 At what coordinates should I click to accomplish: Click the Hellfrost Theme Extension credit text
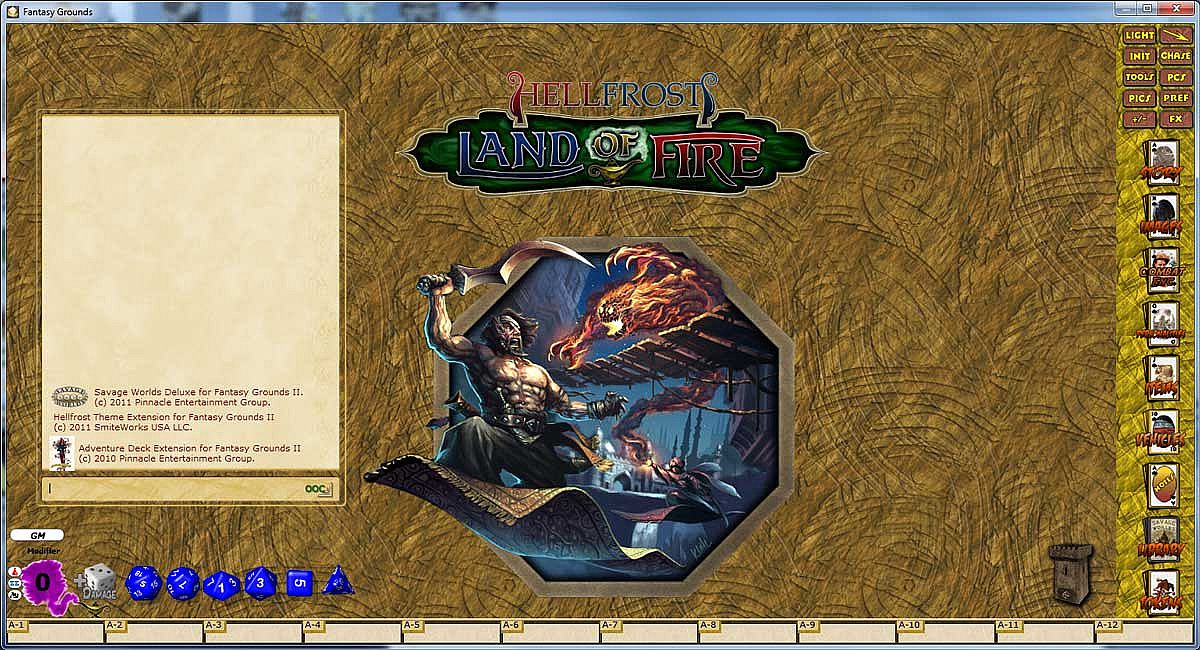pos(164,421)
